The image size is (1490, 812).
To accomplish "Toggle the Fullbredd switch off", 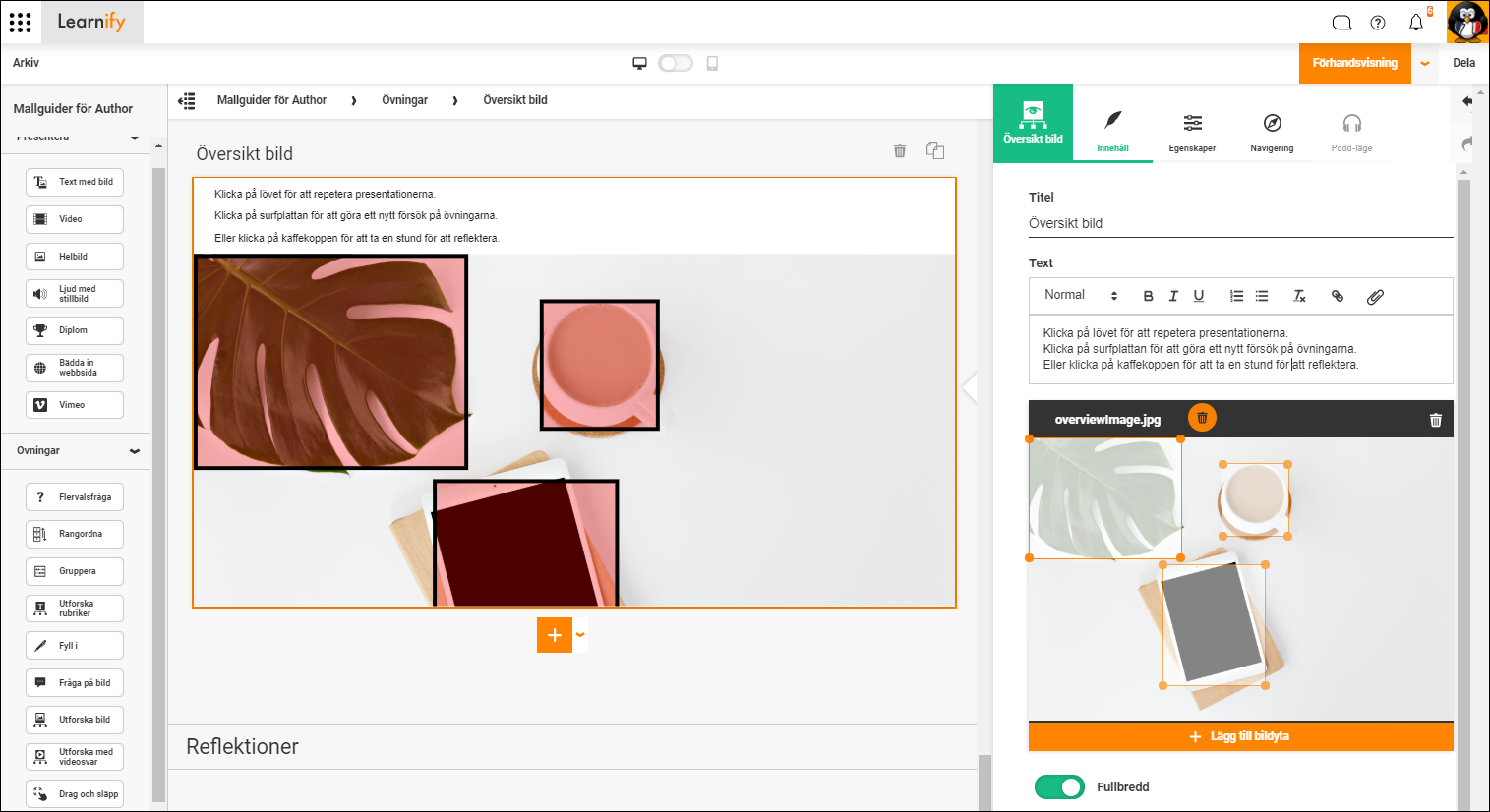I will [x=1059, y=786].
